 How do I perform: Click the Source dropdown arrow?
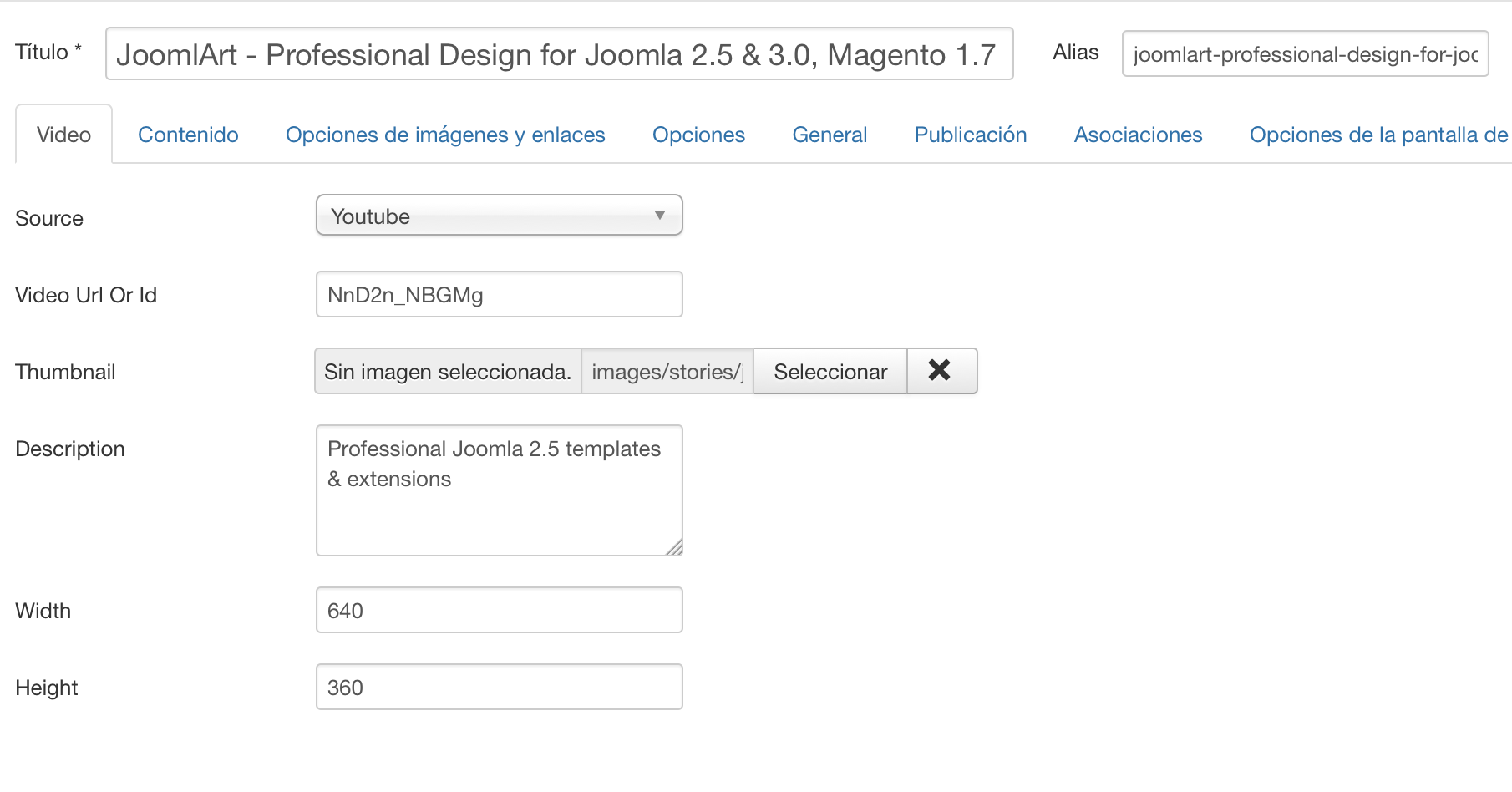[659, 216]
